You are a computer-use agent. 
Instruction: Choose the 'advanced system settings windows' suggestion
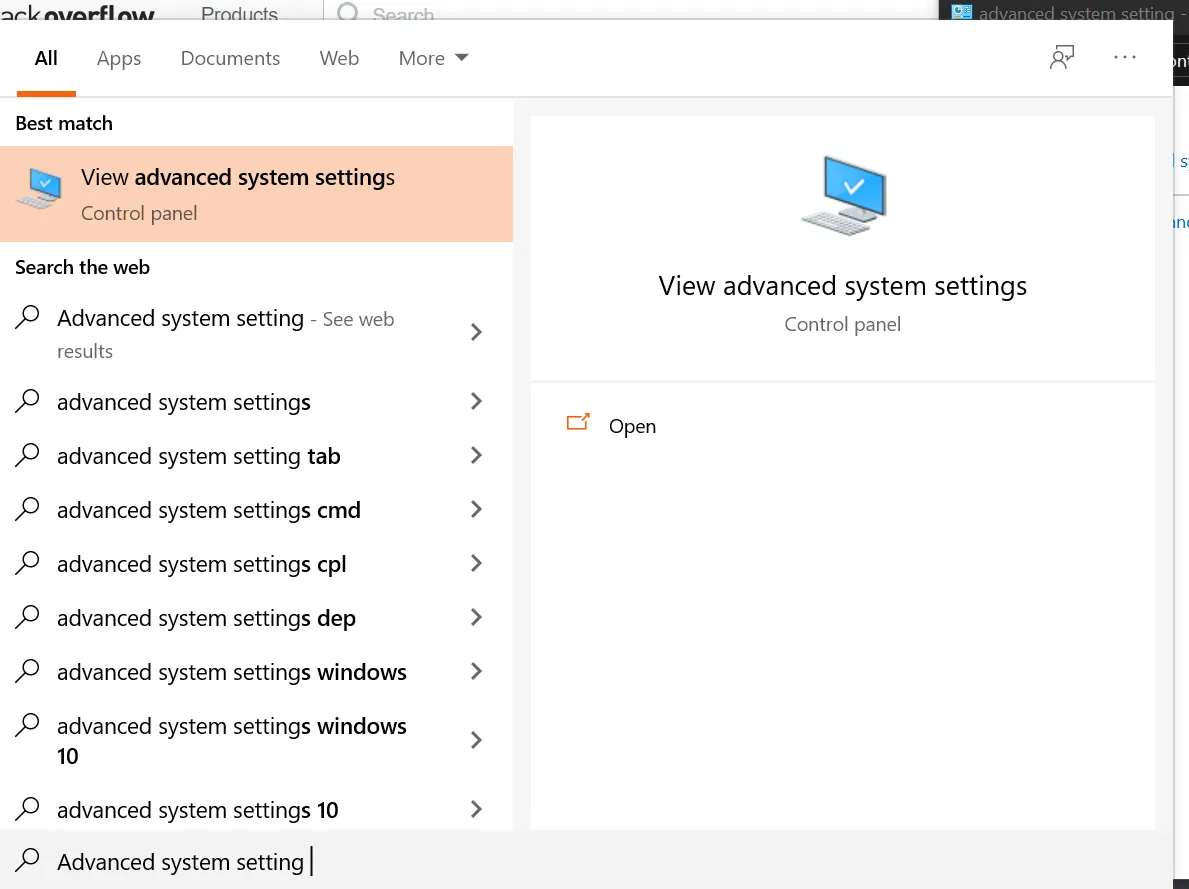(x=232, y=672)
